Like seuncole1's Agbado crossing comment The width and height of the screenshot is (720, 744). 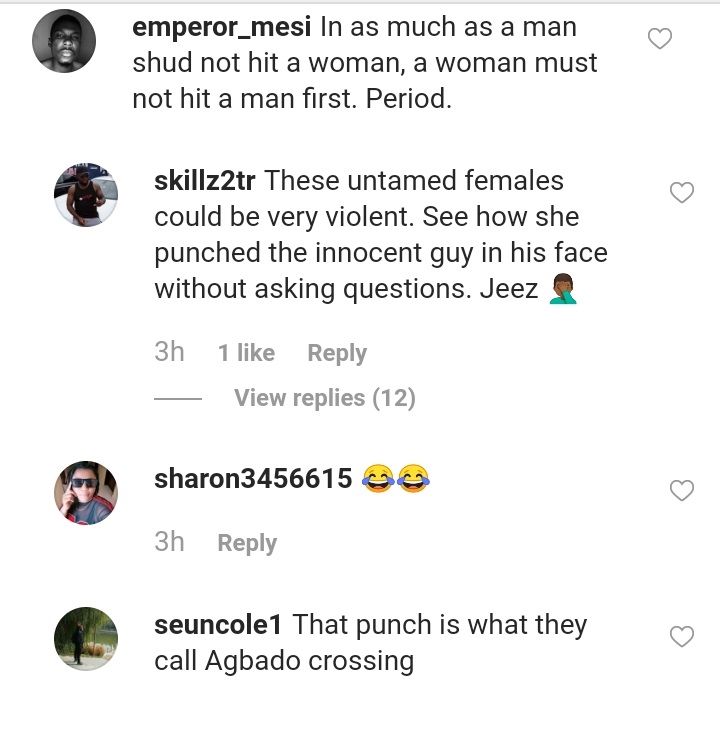click(x=681, y=636)
